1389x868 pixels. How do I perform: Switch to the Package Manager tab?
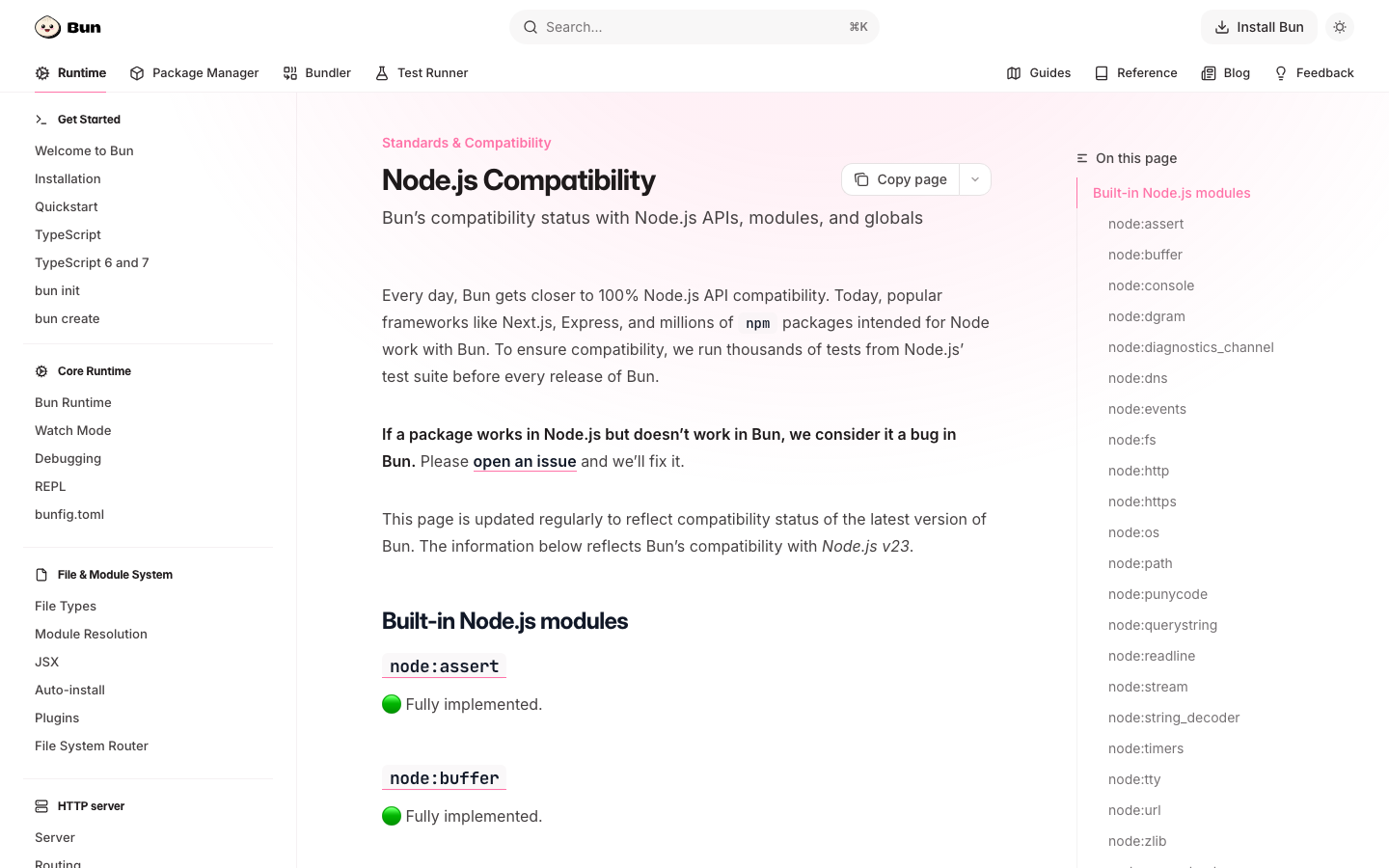coord(194,73)
